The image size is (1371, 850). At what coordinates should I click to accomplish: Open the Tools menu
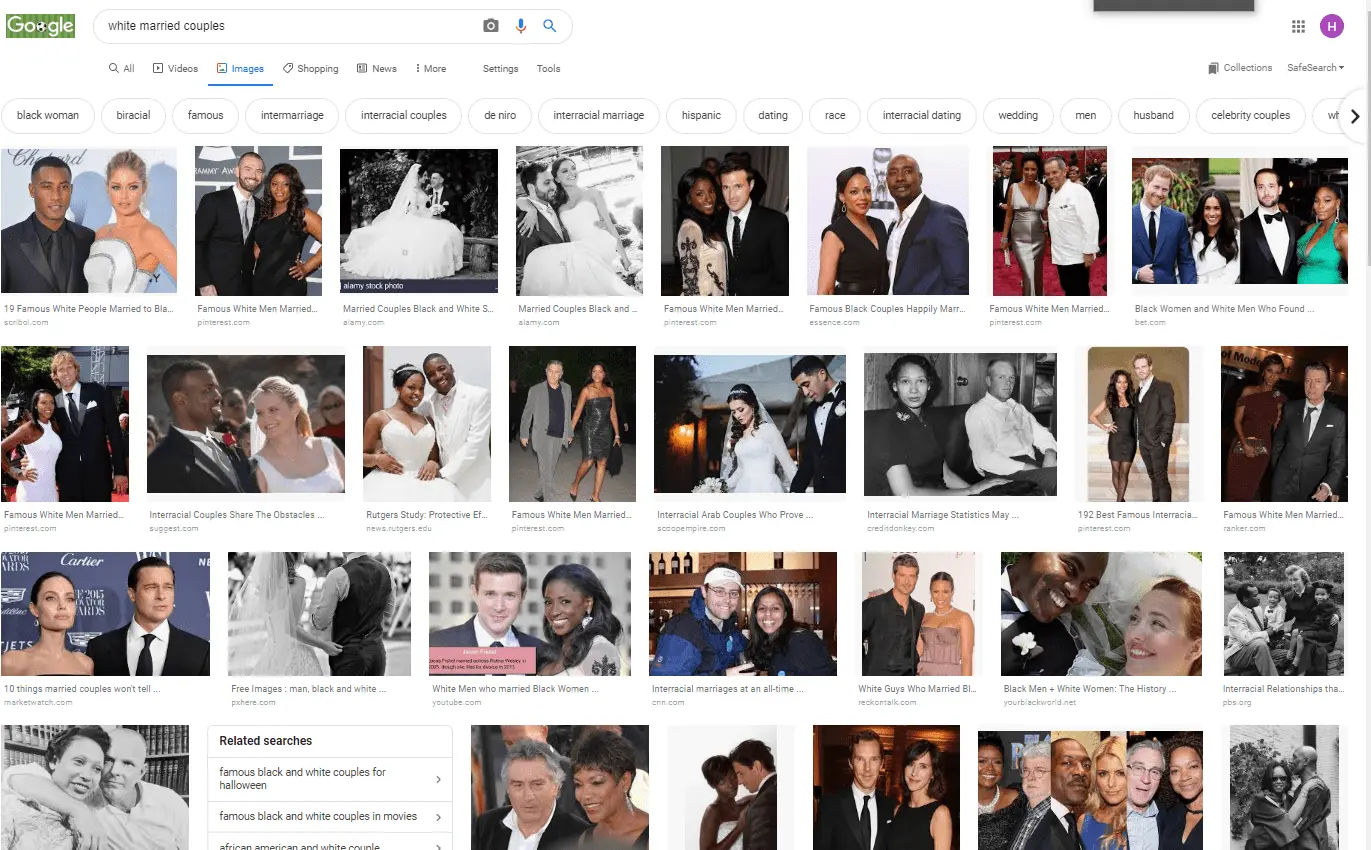click(x=548, y=68)
